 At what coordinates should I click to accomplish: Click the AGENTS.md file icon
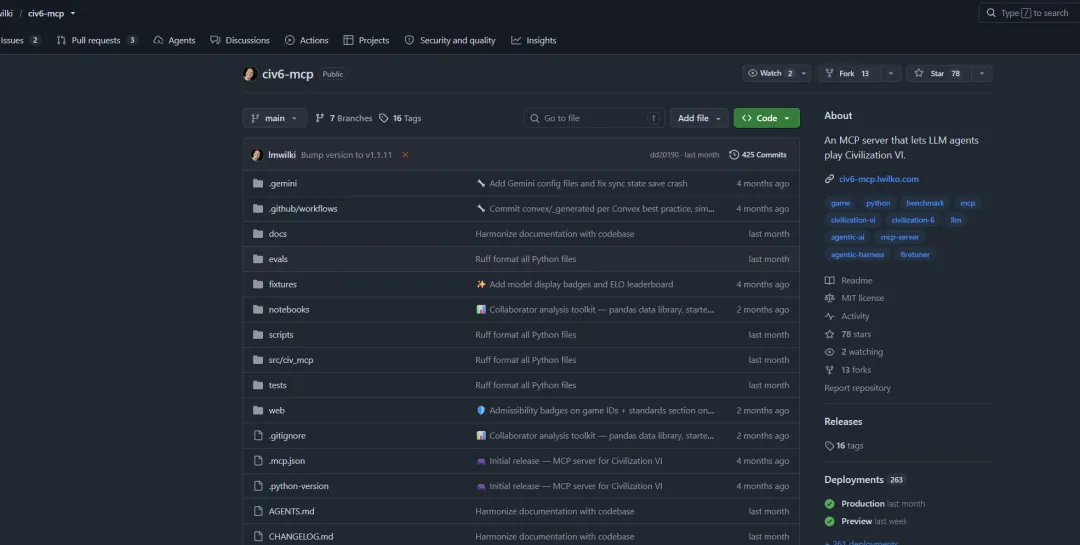(258, 511)
